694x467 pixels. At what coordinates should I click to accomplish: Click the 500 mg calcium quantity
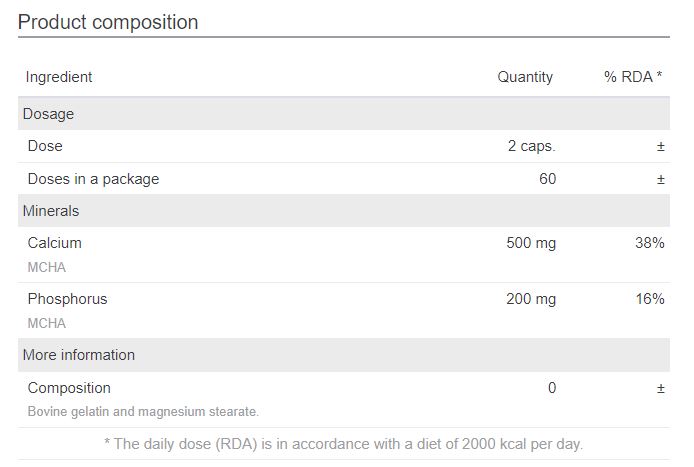pos(531,243)
